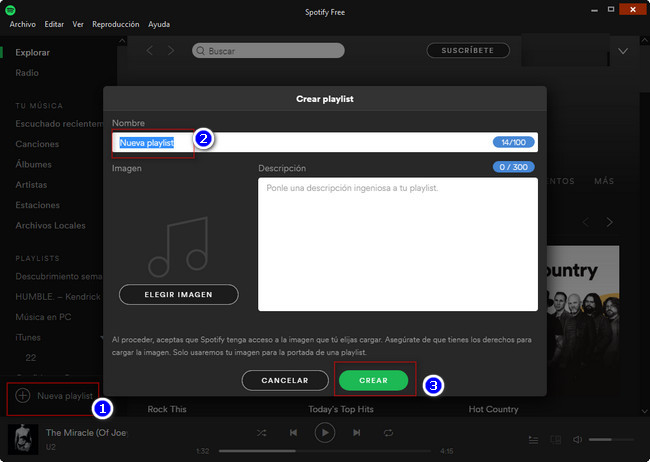Click the sidebar scroll up arrow
Viewport: 650px width, 462px height.
tap(121, 41)
